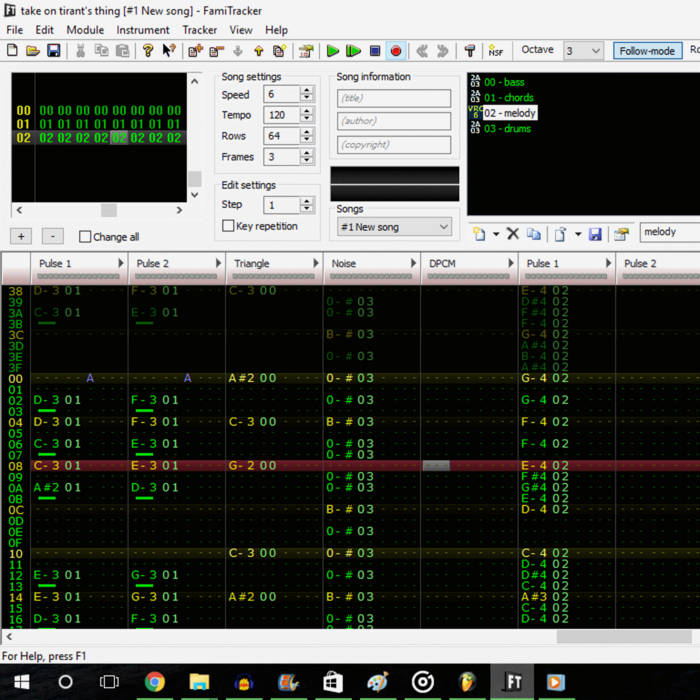Remove selected instrument with X icon
The image size is (700, 700).
click(512, 234)
